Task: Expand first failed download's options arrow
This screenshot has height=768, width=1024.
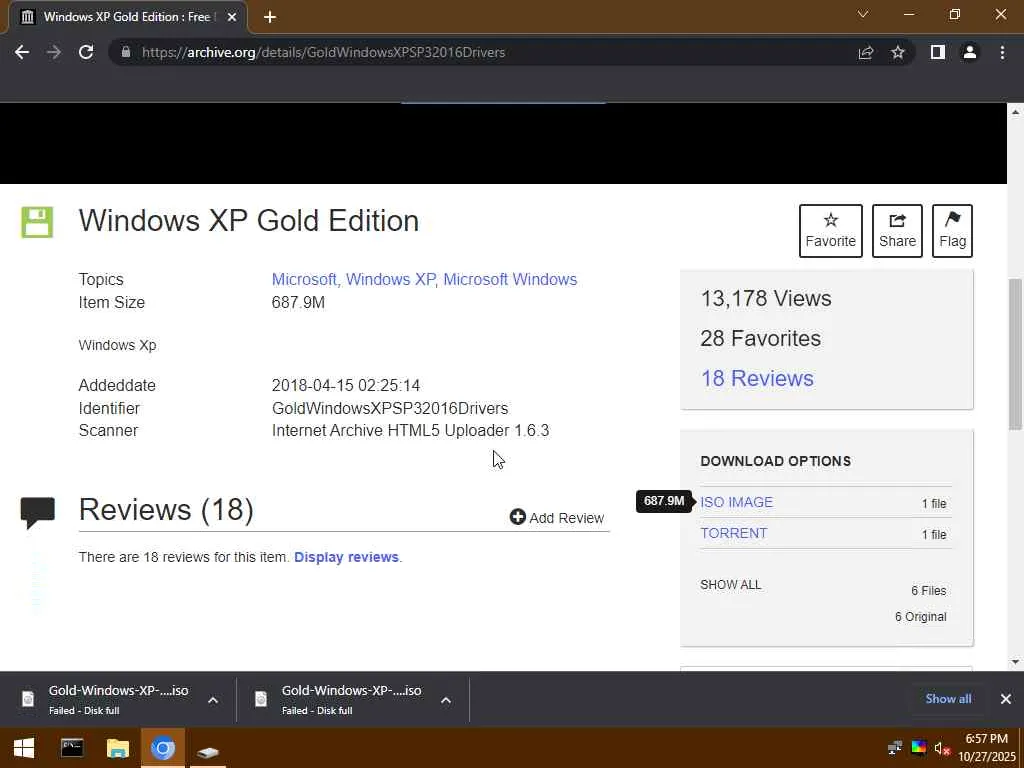Action: [x=213, y=700]
